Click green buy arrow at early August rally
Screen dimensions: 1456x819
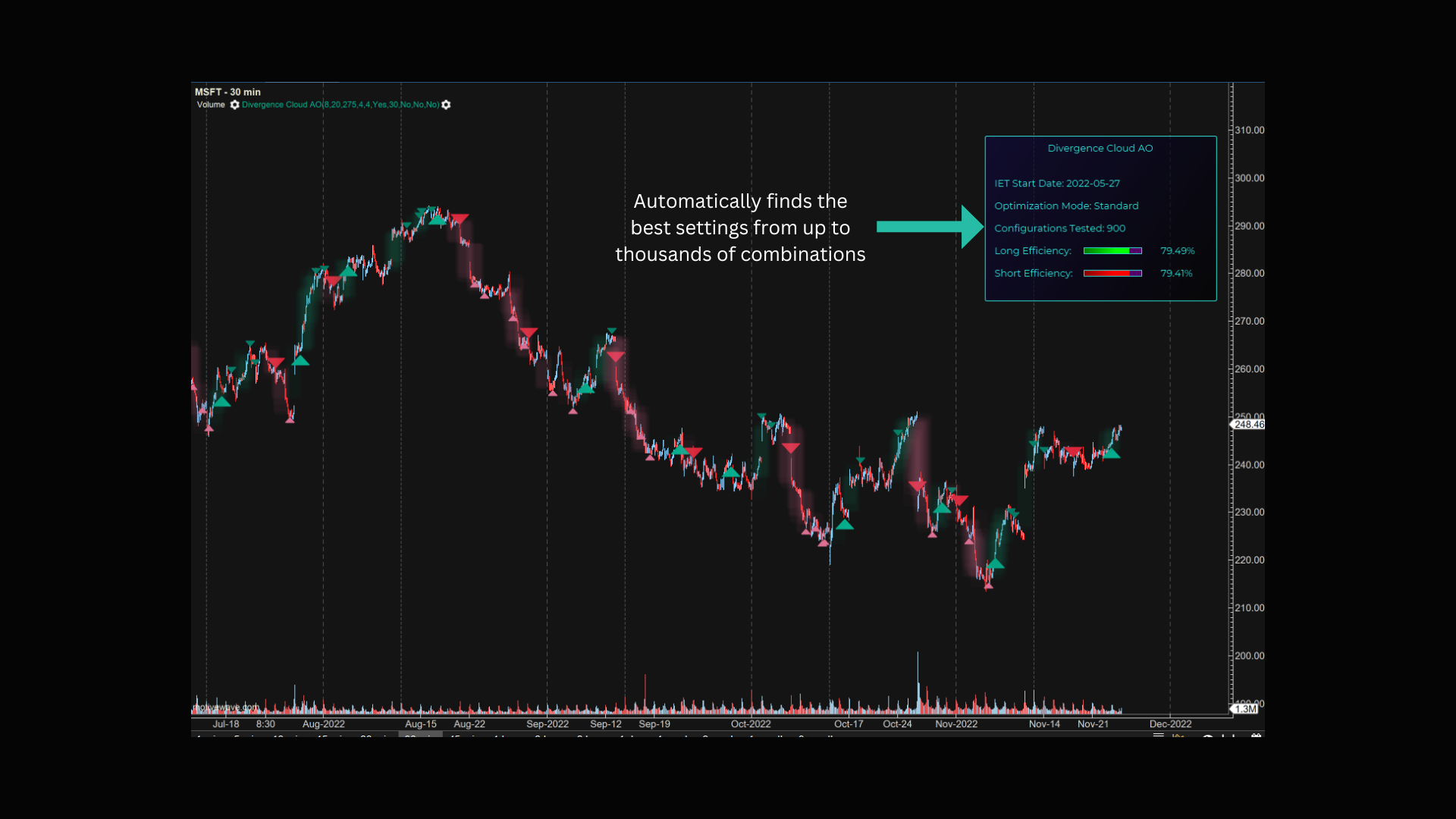point(300,361)
